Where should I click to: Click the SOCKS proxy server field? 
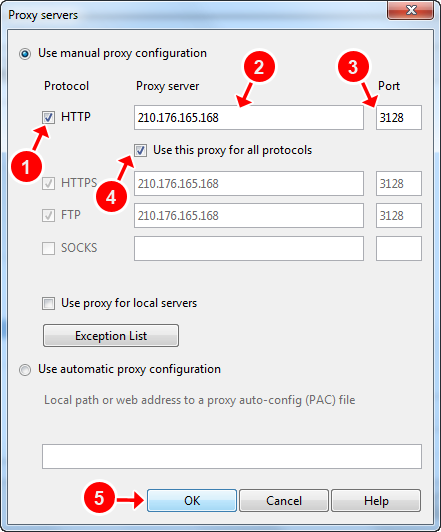click(x=249, y=248)
